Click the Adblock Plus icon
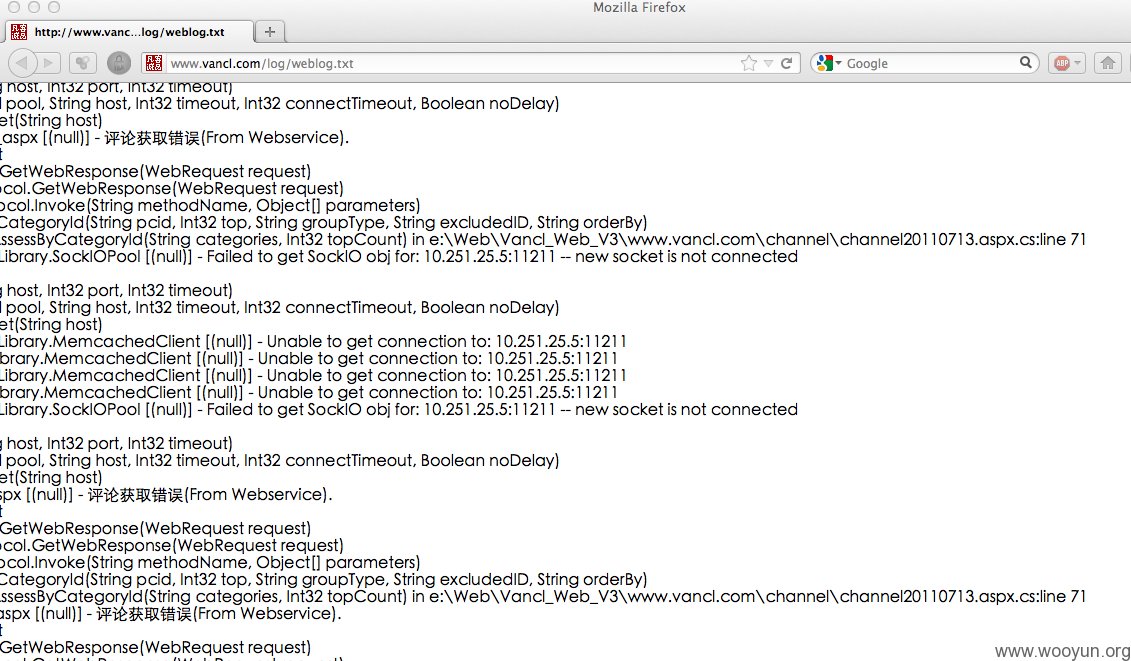The height and width of the screenshot is (661, 1131). (1062, 64)
